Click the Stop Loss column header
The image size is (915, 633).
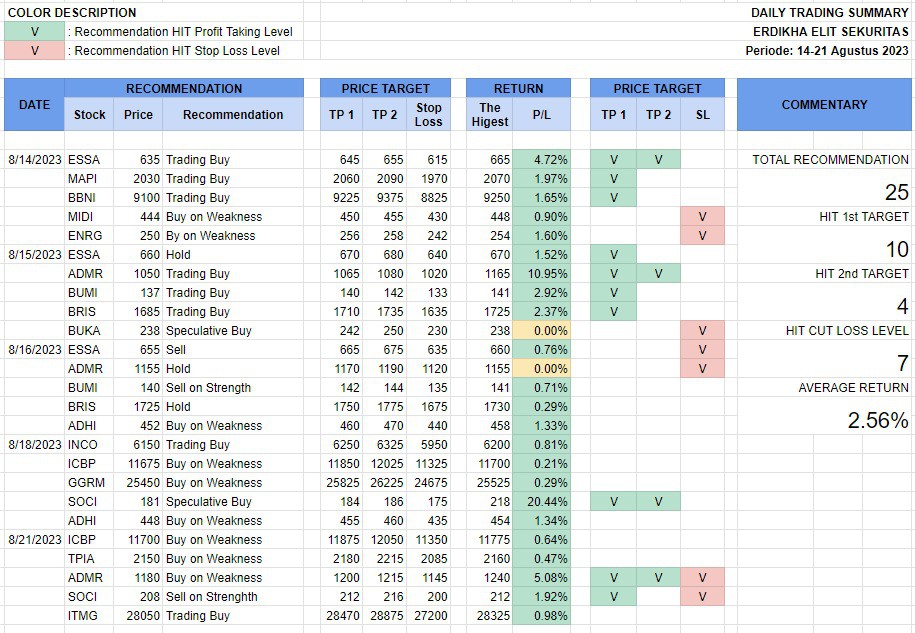tap(428, 114)
